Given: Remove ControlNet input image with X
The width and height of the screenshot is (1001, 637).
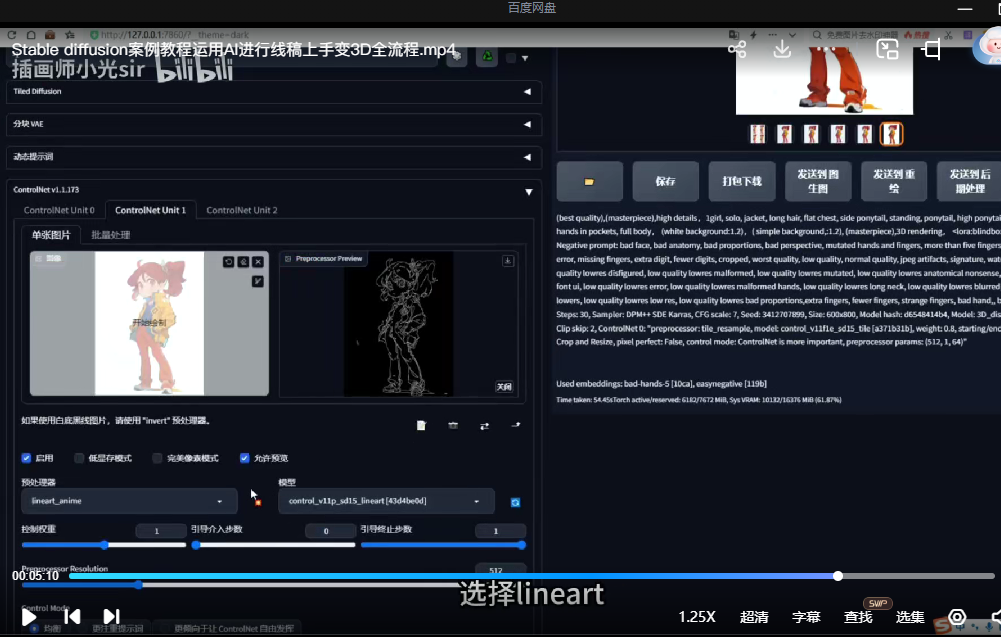Looking at the screenshot, I should pyautogui.click(x=258, y=262).
